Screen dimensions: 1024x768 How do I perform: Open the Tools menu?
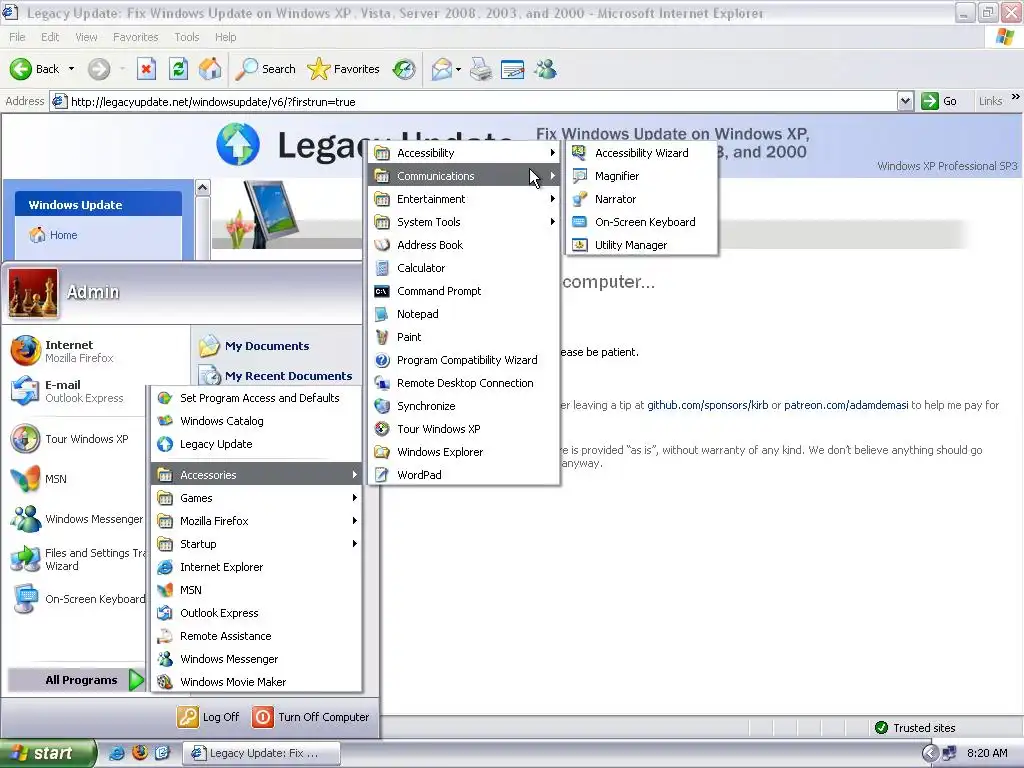click(186, 37)
